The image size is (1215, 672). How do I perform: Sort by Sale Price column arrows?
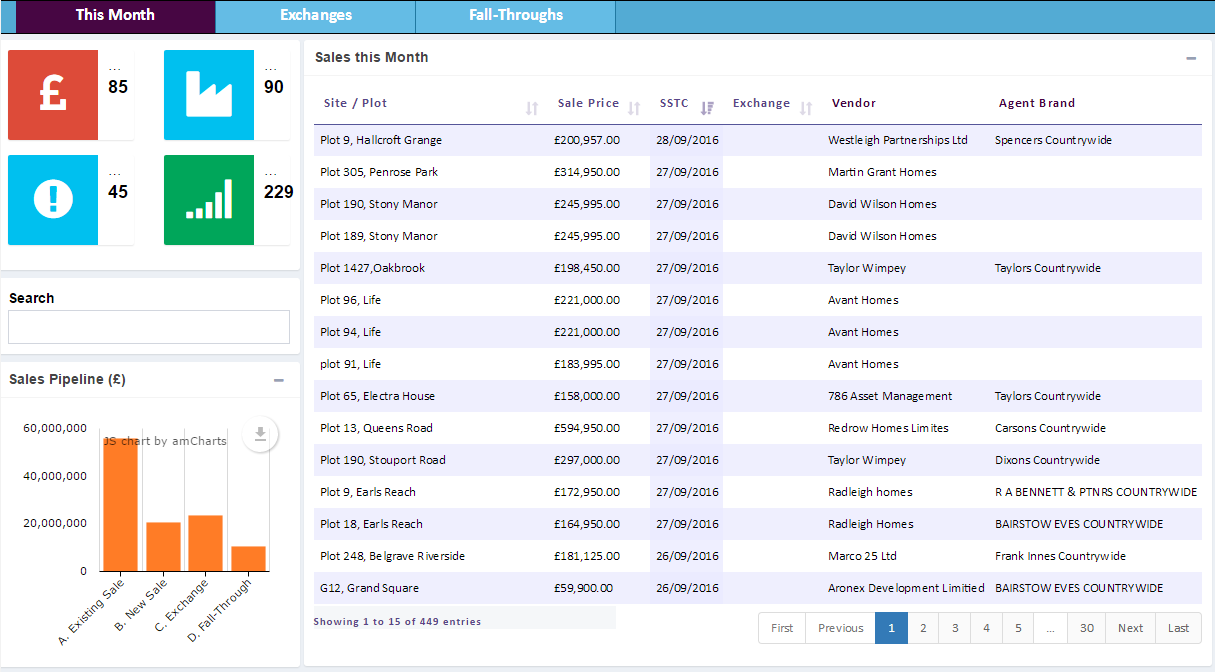coord(634,108)
